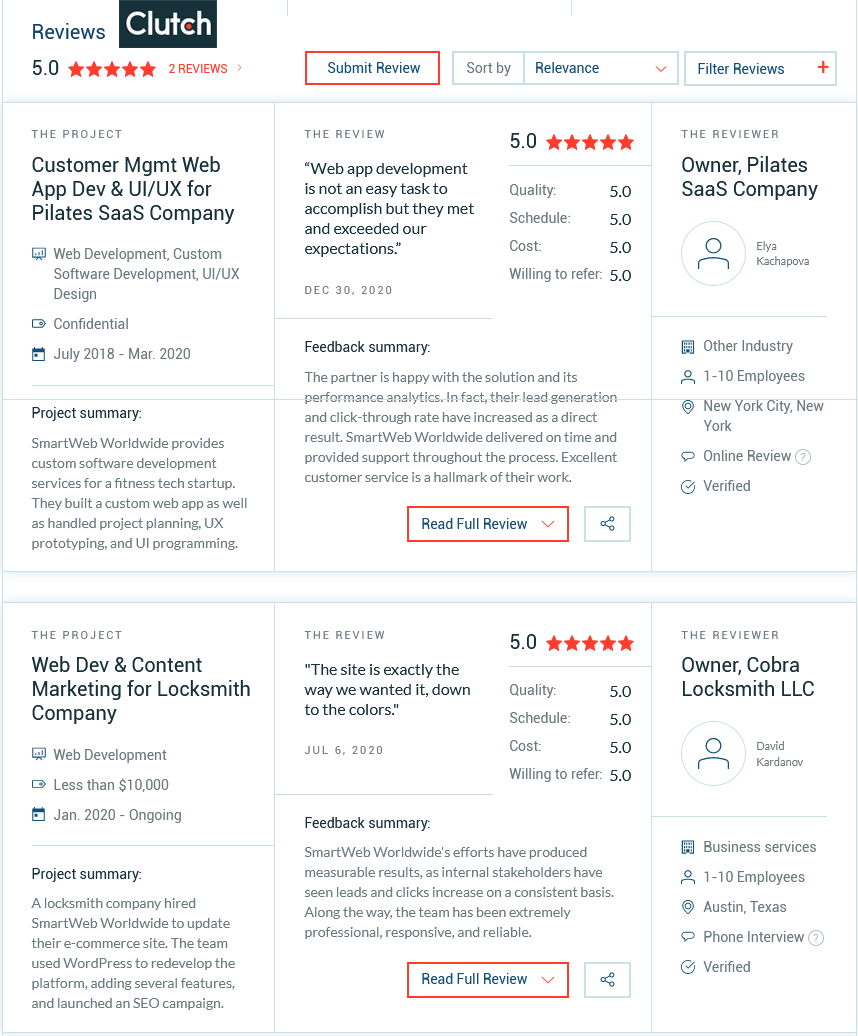Open the Sort by Relevance dropdown

point(601,68)
